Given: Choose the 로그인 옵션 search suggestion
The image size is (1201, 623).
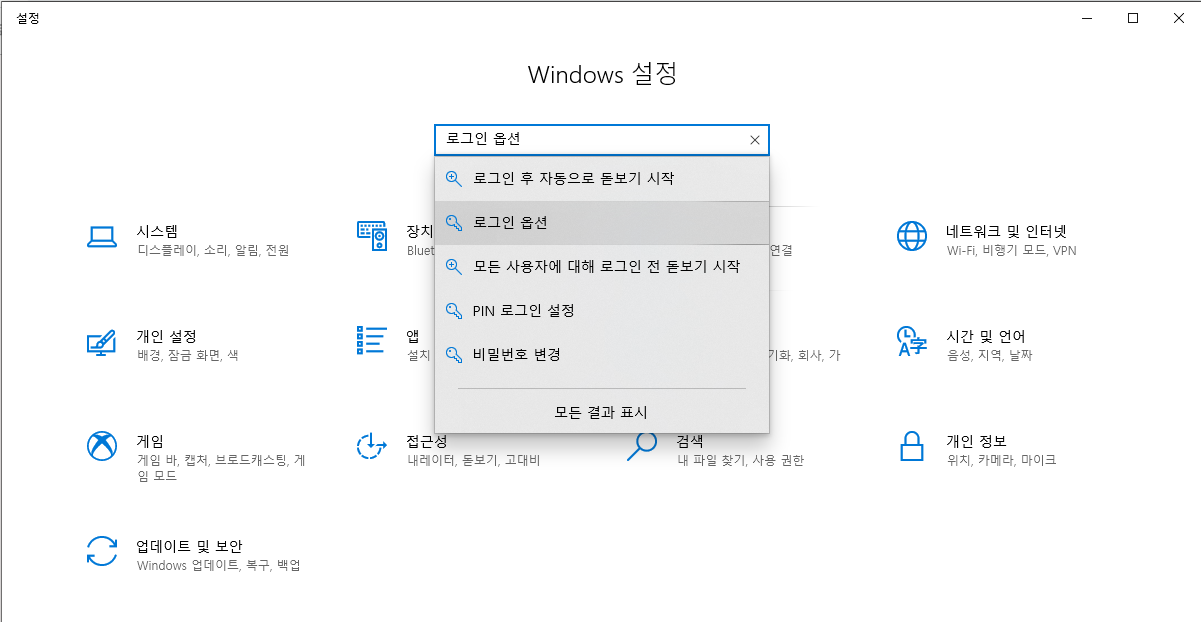Looking at the screenshot, I should [x=602, y=223].
